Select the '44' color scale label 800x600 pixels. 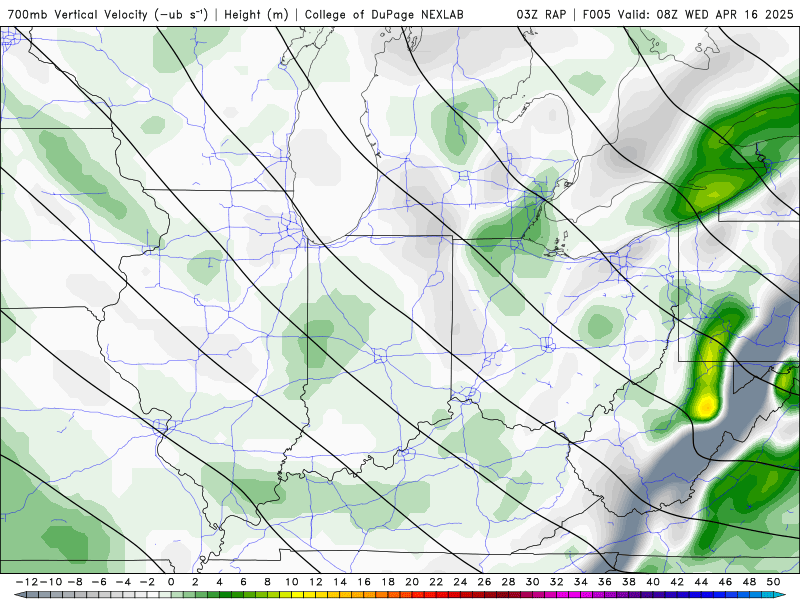pyautogui.click(x=701, y=582)
